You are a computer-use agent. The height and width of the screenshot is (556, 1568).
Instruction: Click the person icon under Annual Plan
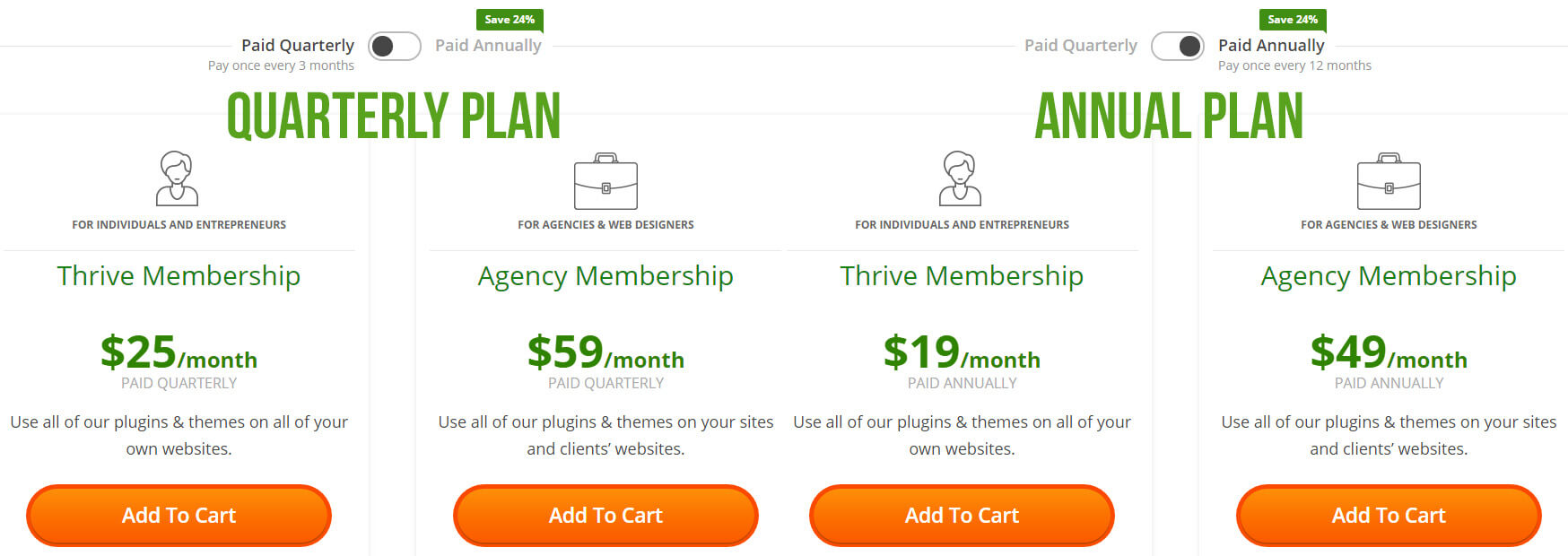pos(960,178)
